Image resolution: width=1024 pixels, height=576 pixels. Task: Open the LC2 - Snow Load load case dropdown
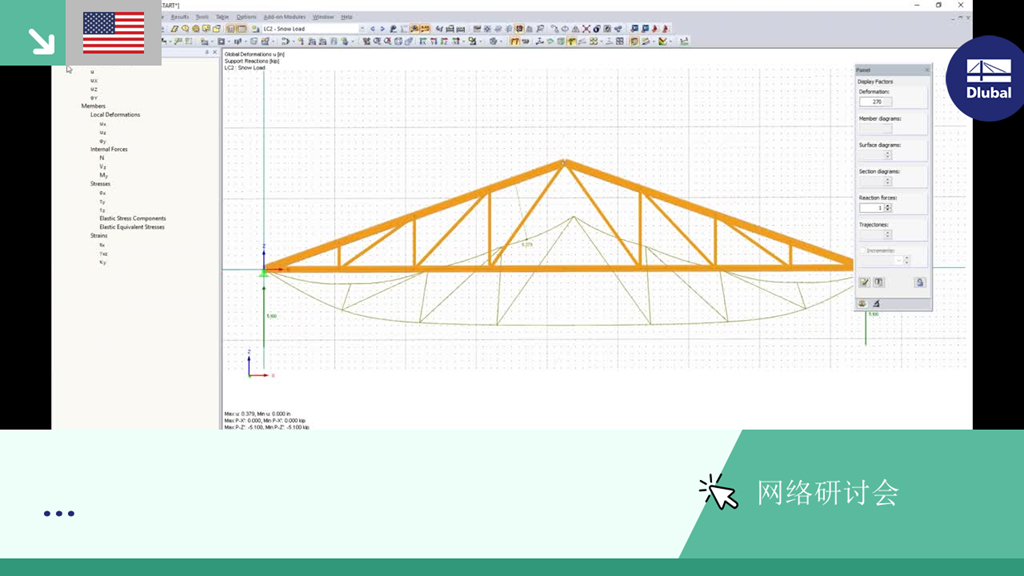point(362,29)
